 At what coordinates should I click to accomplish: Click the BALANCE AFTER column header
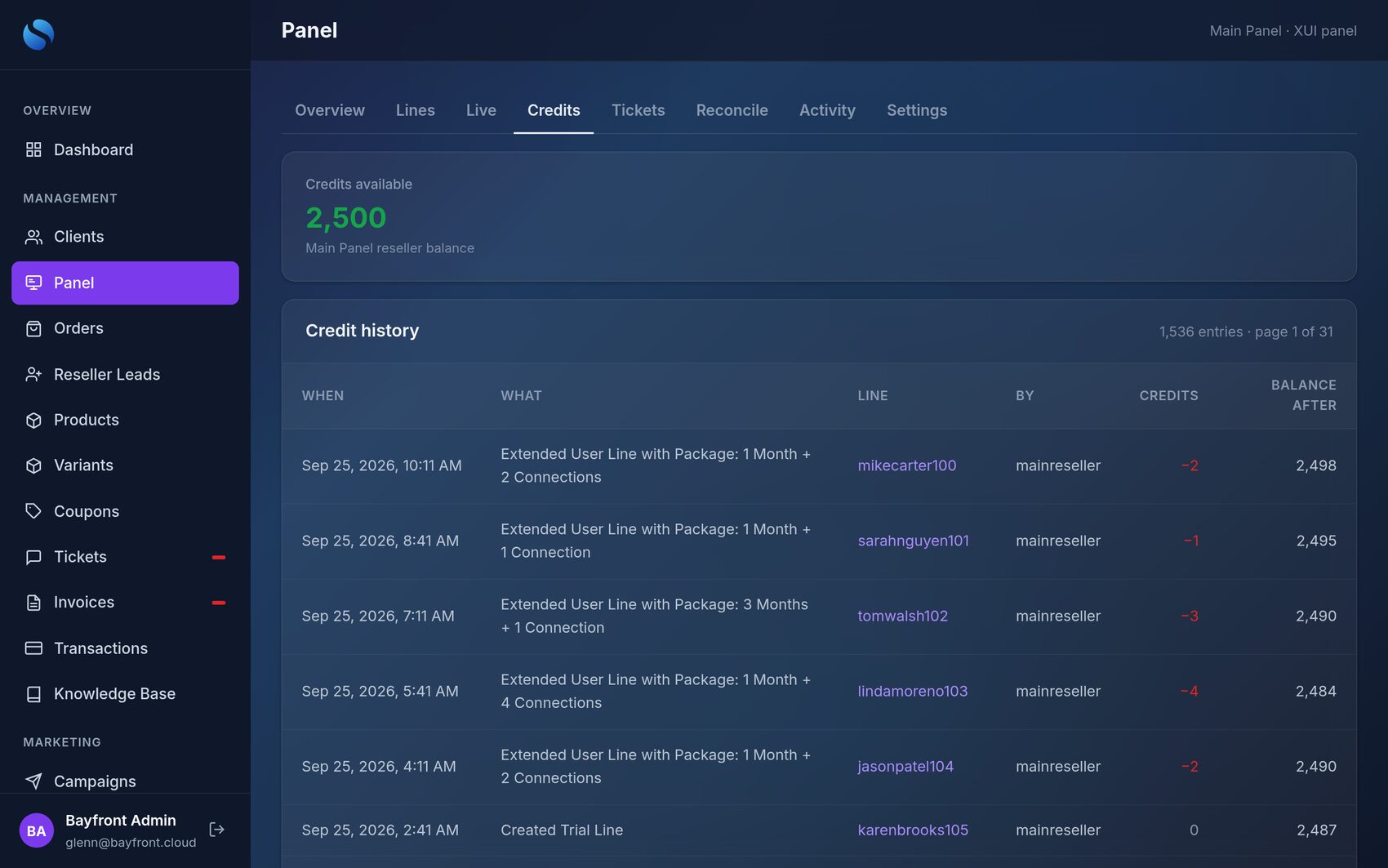1303,395
